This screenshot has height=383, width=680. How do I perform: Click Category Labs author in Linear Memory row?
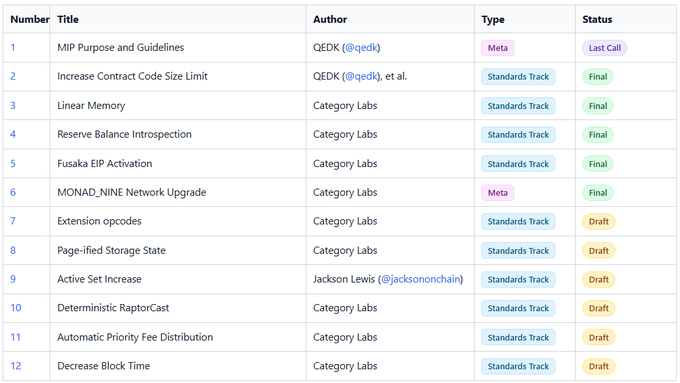tap(345, 105)
